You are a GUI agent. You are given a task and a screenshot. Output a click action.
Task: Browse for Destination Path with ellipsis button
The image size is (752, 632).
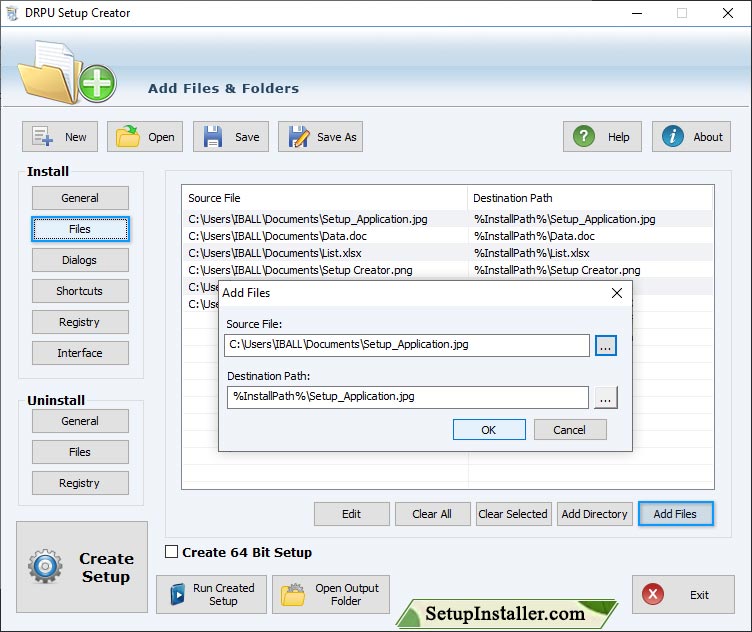[x=606, y=398]
